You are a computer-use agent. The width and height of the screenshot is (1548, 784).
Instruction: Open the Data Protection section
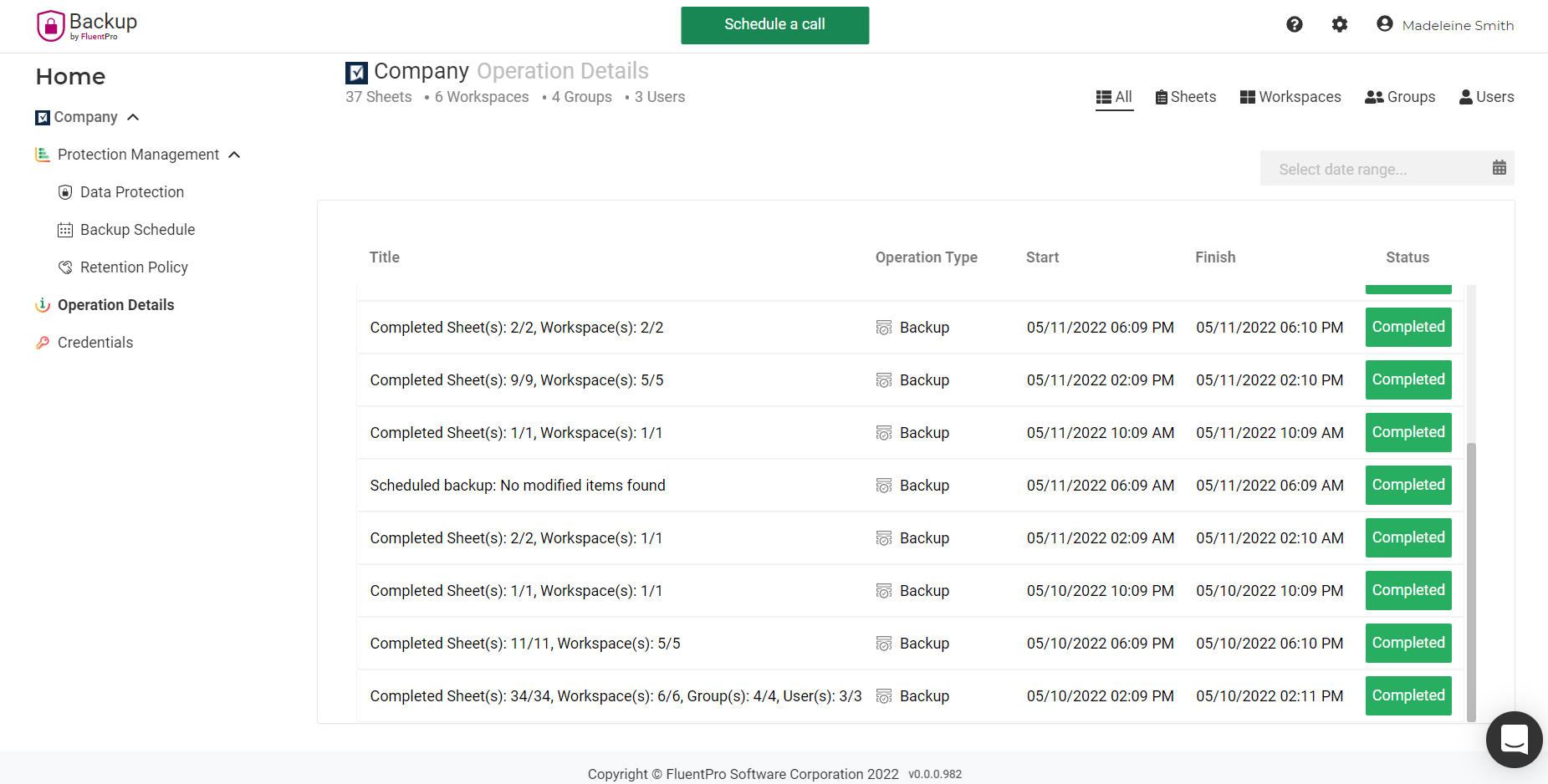tap(131, 191)
